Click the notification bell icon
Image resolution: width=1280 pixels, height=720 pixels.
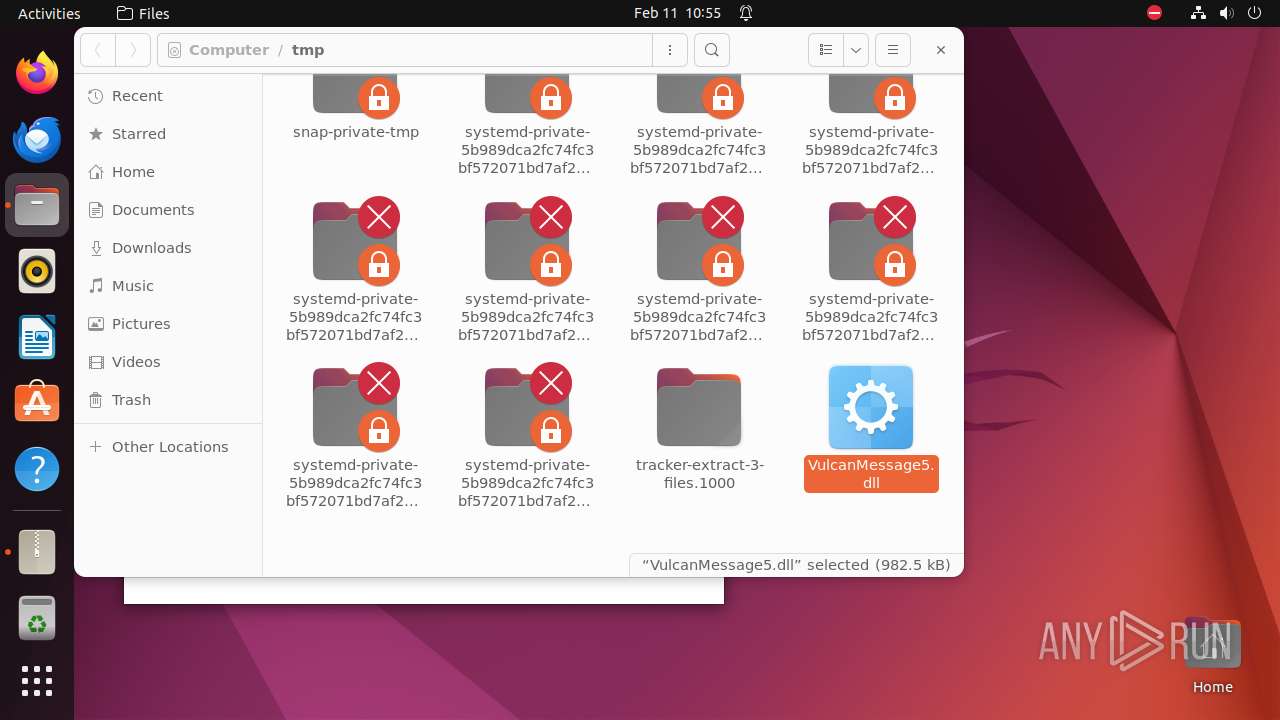click(x=746, y=14)
